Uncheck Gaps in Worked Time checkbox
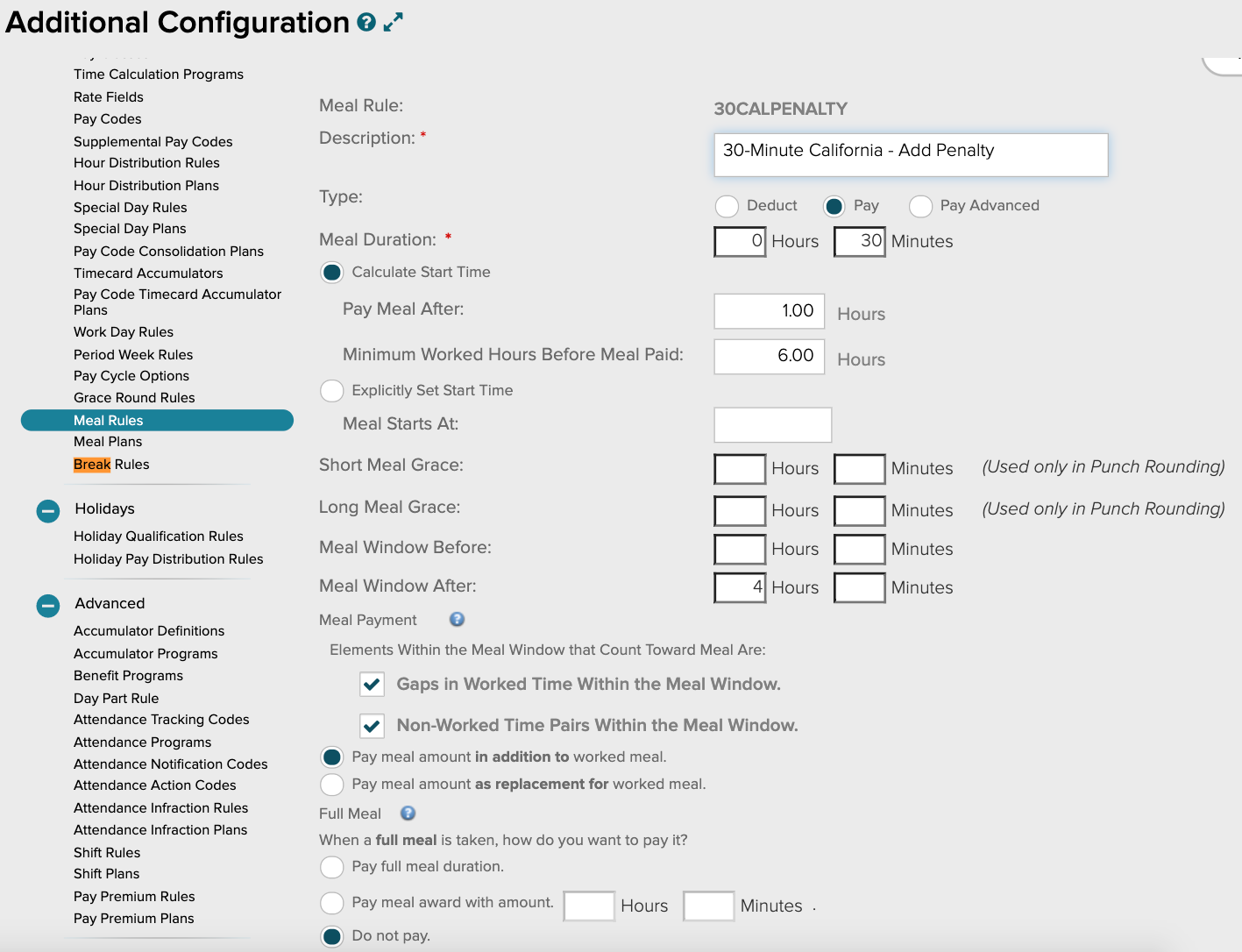This screenshot has width=1242, height=952. pyautogui.click(x=373, y=684)
